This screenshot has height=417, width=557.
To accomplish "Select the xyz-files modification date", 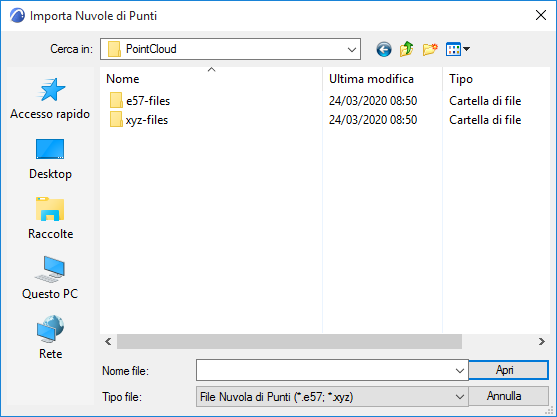I will click(x=373, y=120).
